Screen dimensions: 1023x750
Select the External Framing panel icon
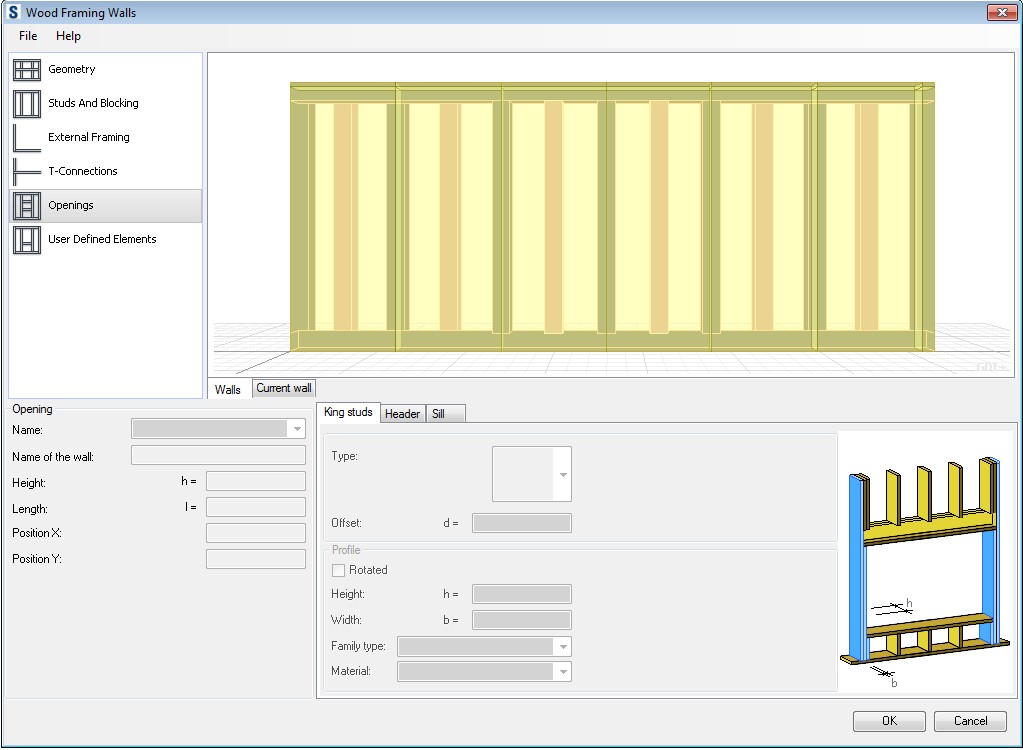click(x=26, y=137)
